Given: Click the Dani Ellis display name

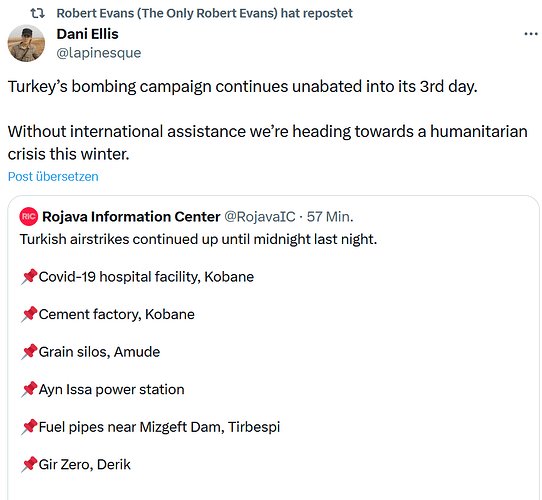Looking at the screenshot, I should [x=87, y=34].
